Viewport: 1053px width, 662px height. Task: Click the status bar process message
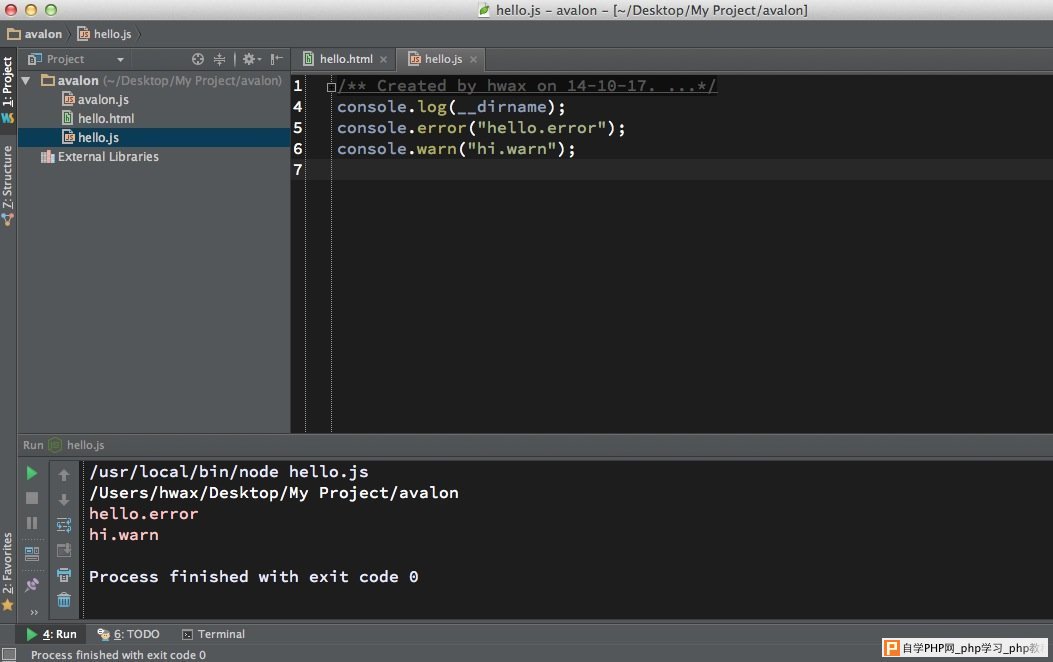tap(118, 655)
